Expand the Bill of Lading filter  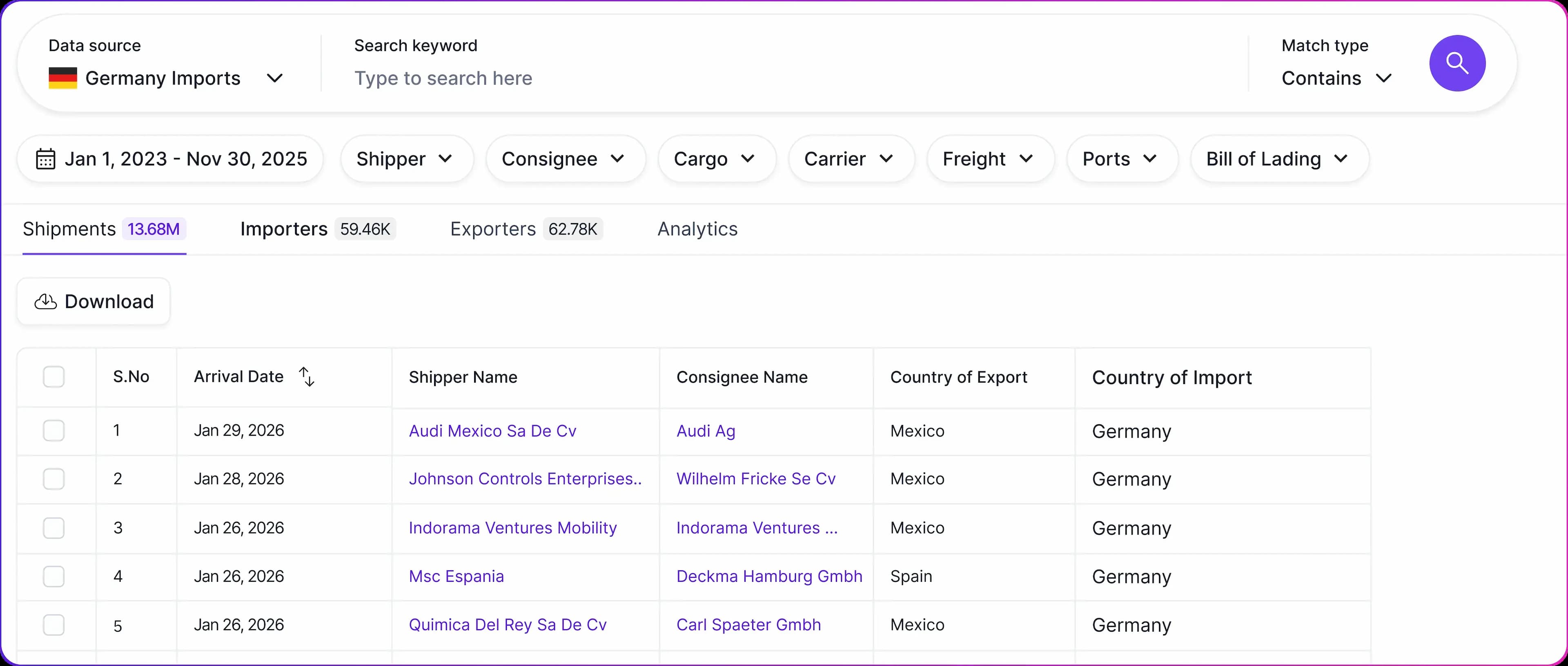tap(1279, 159)
